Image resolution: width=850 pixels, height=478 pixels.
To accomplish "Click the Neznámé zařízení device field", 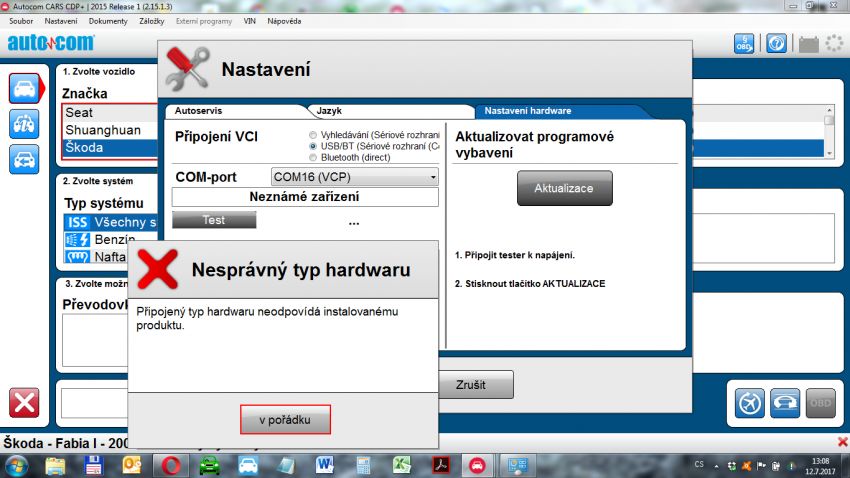I will click(305, 197).
